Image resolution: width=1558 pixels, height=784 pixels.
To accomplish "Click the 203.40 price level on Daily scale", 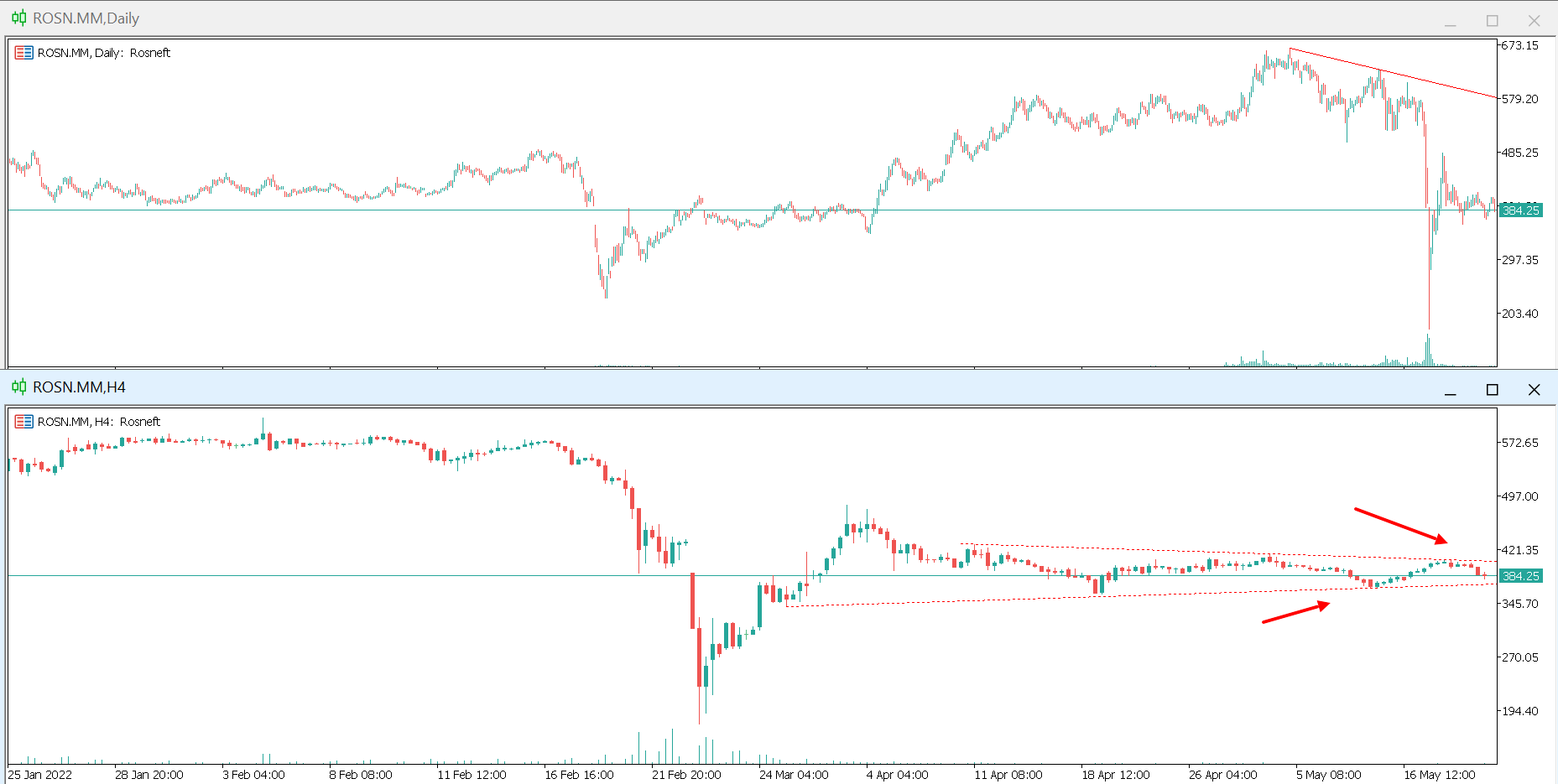I will [x=1520, y=314].
